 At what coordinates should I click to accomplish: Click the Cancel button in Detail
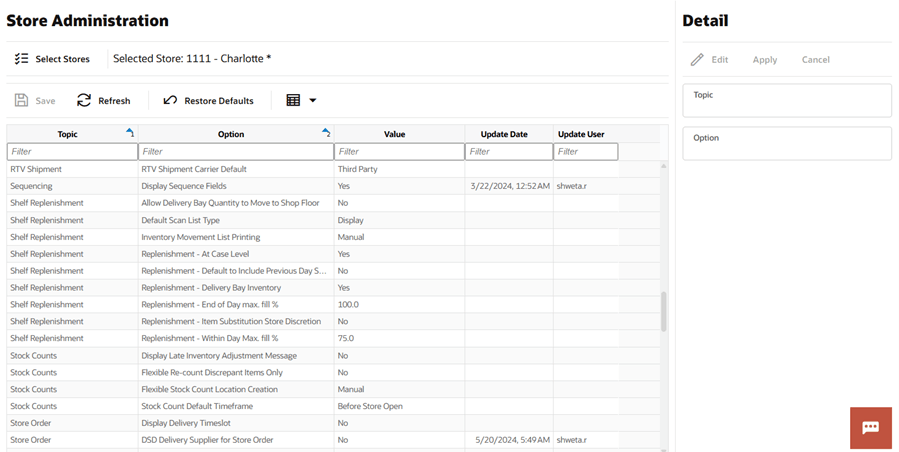pyautogui.click(x=815, y=60)
